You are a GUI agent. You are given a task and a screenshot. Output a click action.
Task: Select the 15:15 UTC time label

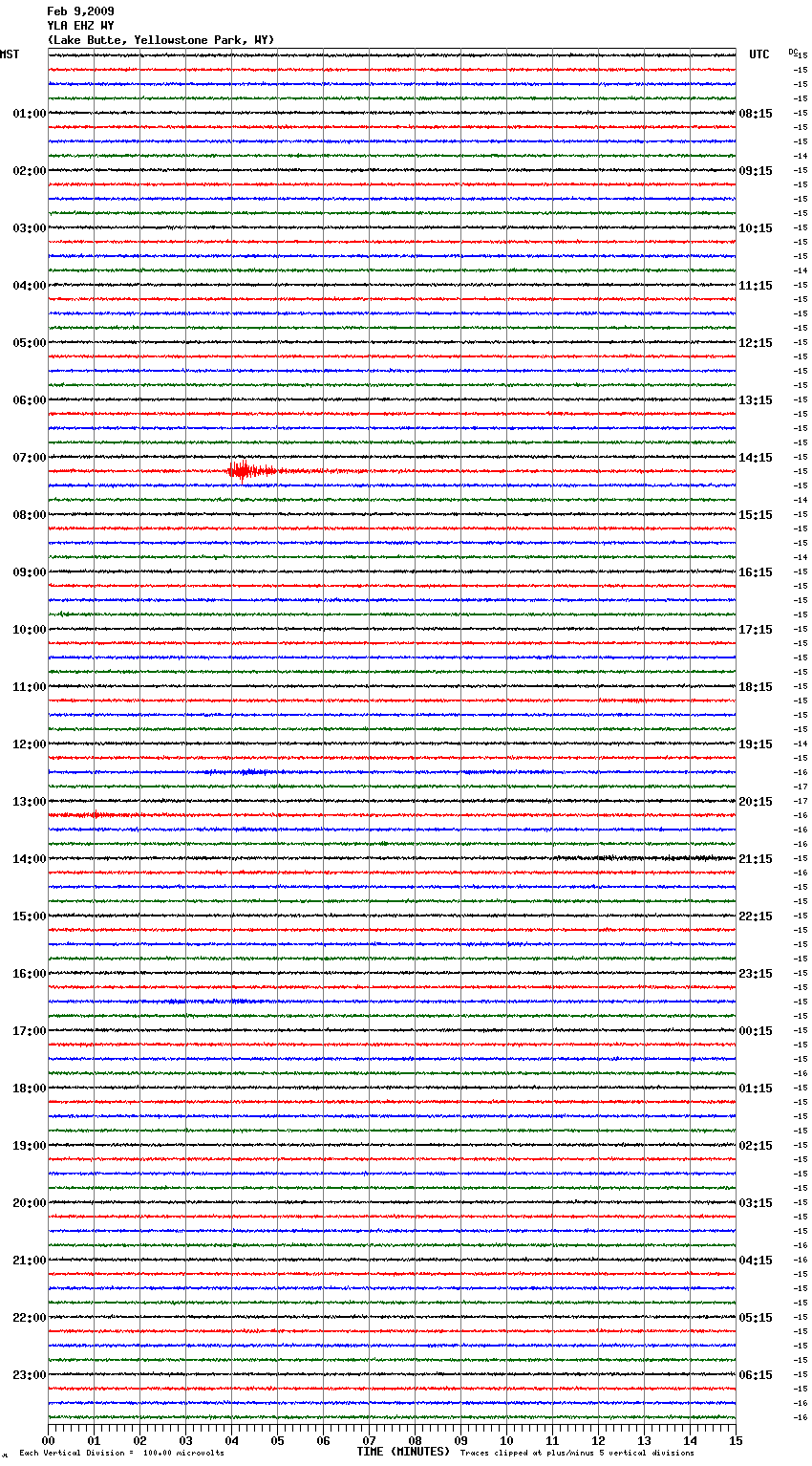[x=756, y=515]
